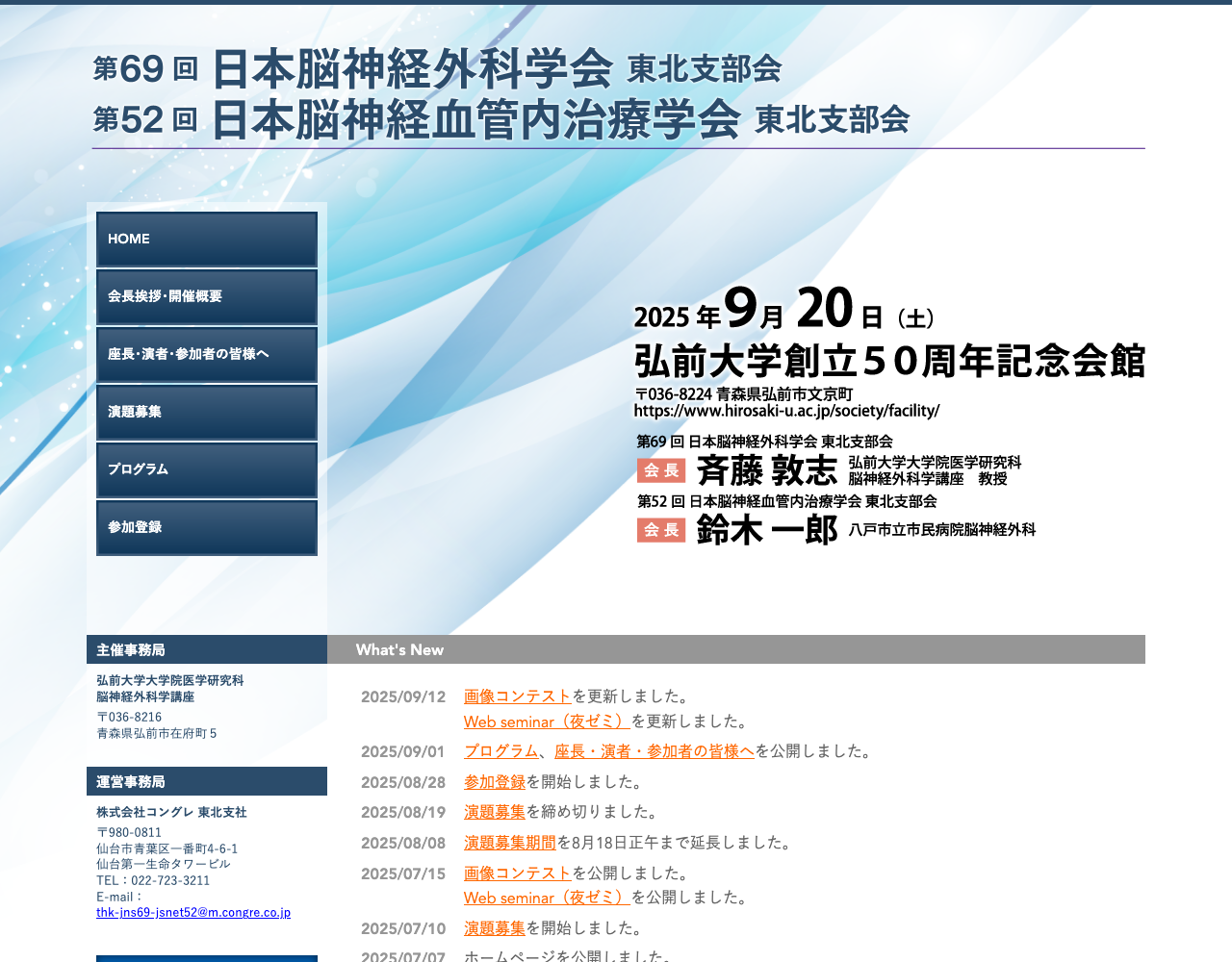The width and height of the screenshot is (1232, 962).
Task: Click the What's New section heading bar
Action: [x=735, y=649]
